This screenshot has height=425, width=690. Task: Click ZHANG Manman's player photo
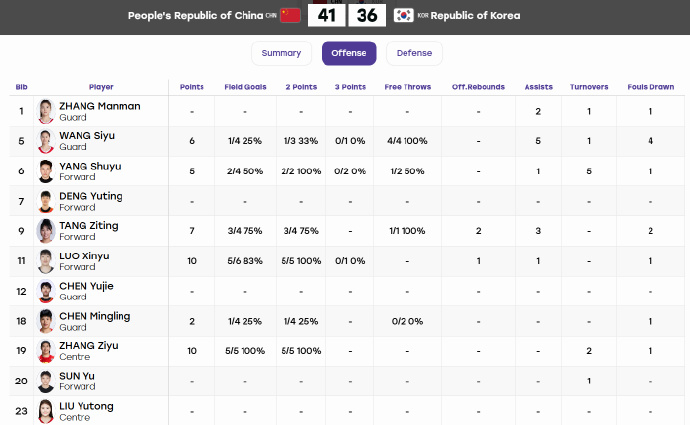point(46,111)
